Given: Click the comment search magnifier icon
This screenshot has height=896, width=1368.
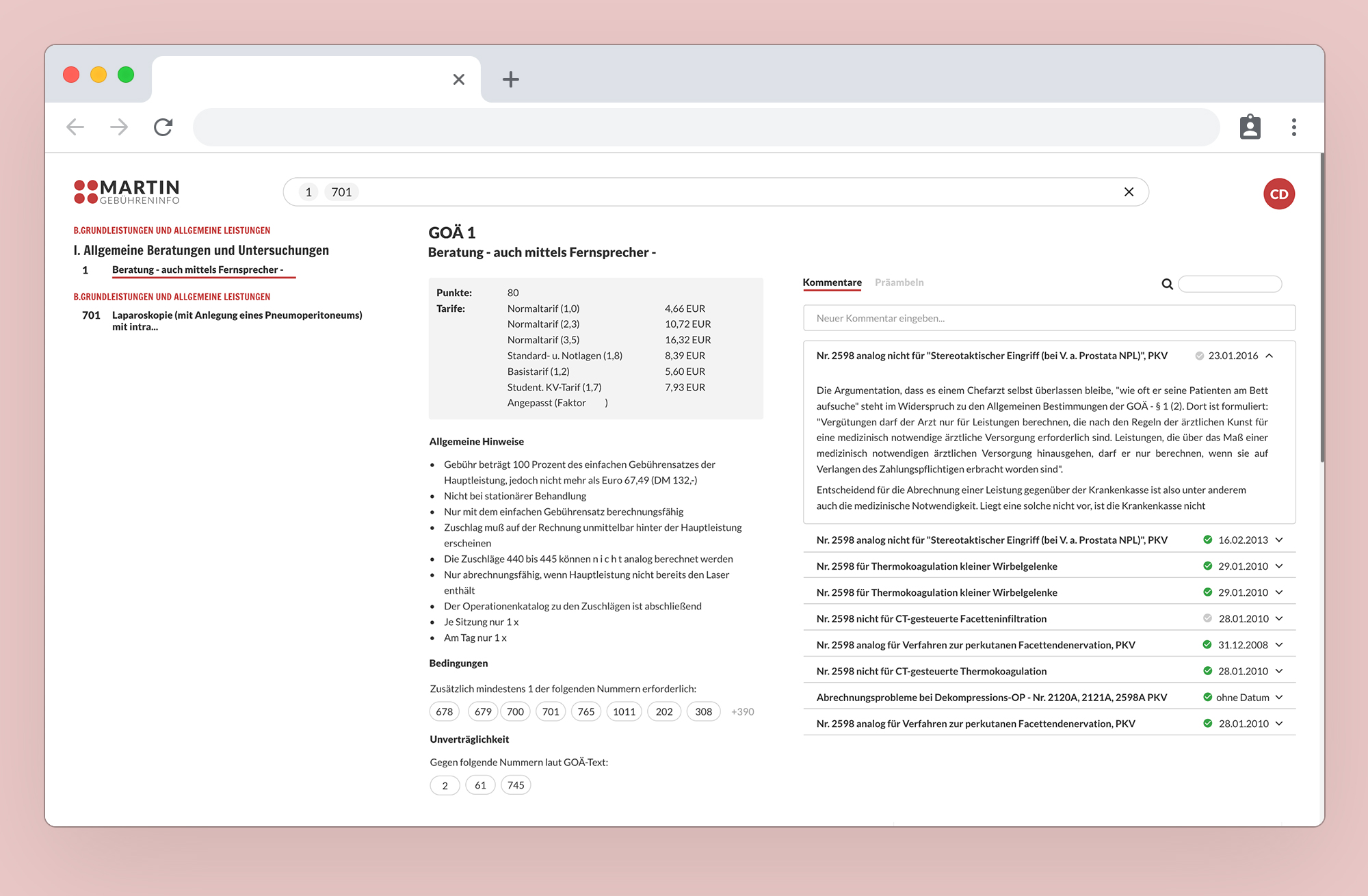Looking at the screenshot, I should [1167, 284].
